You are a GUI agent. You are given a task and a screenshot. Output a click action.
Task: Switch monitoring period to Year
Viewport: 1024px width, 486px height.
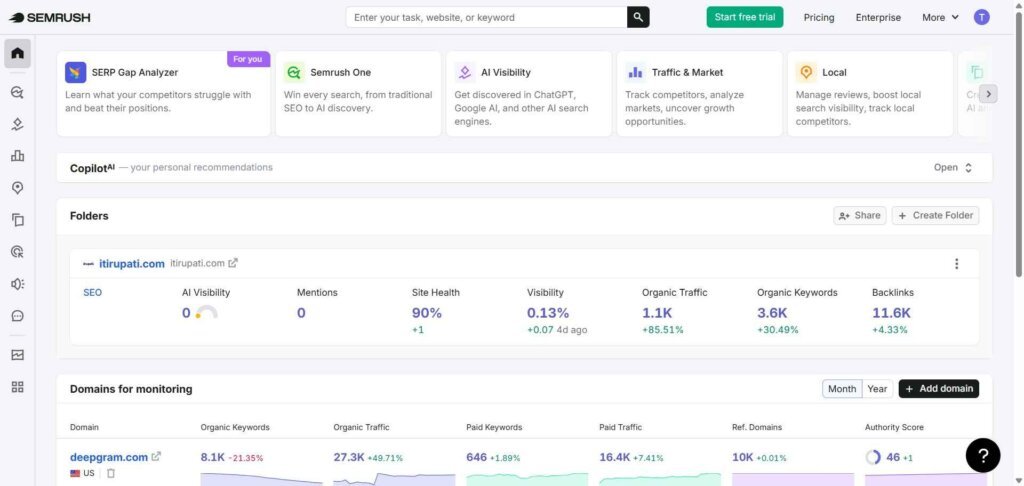pyautogui.click(x=877, y=389)
